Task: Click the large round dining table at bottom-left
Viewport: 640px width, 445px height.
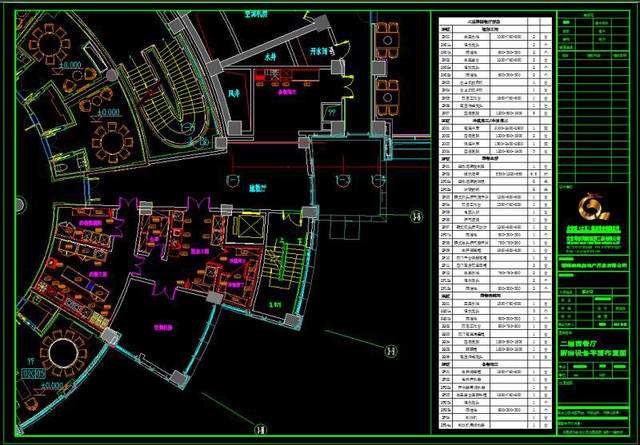Action: [x=67, y=357]
